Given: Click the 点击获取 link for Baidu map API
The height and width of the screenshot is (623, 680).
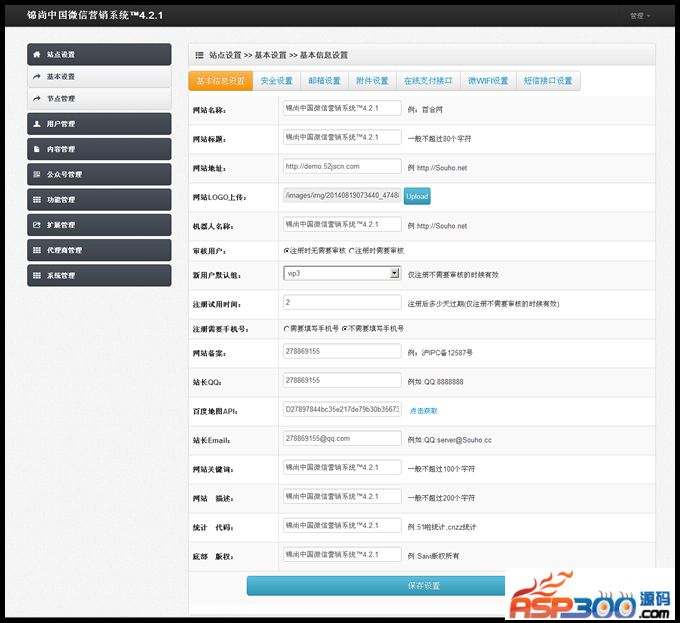Looking at the screenshot, I should point(423,410).
